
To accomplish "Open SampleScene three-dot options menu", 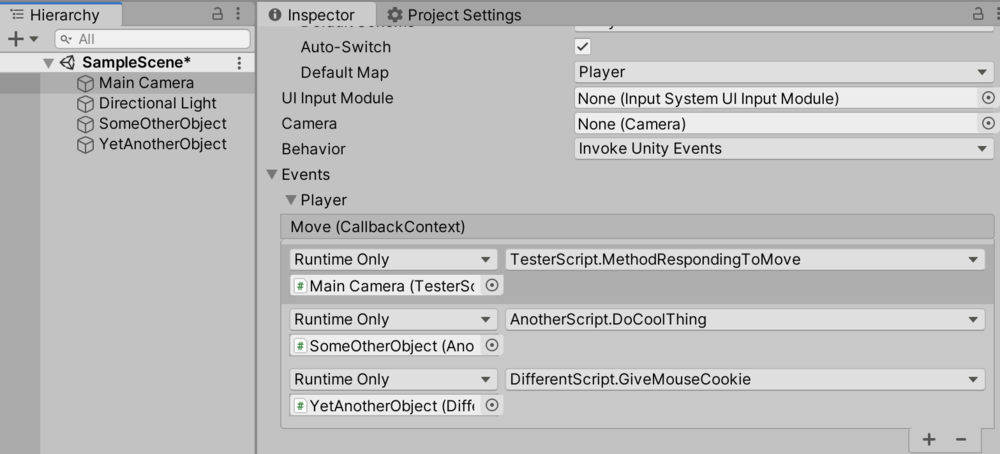I will [239, 63].
